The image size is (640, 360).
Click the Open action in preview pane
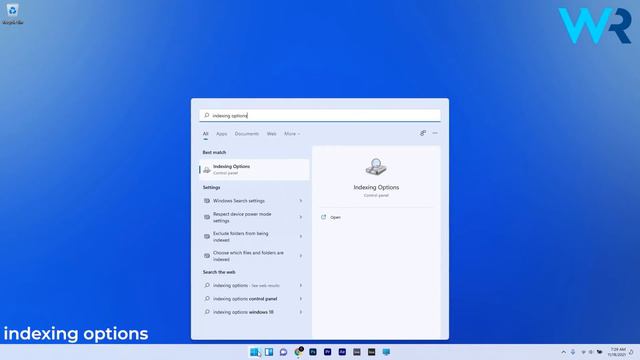331,217
